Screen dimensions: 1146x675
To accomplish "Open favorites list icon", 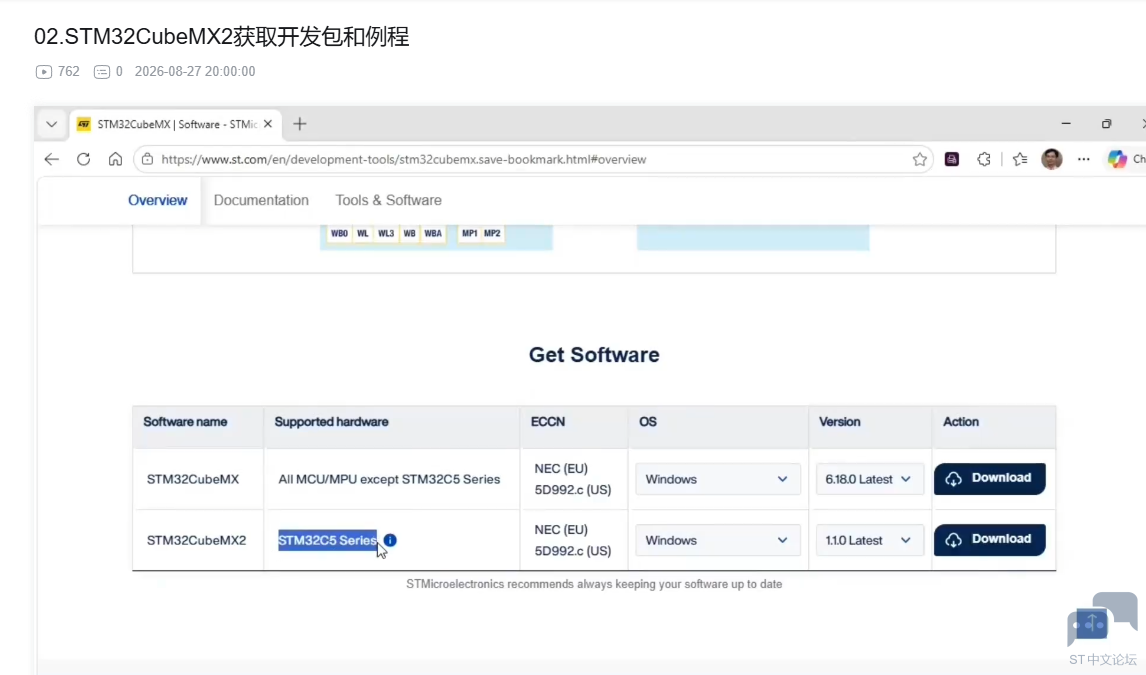I will [1020, 159].
